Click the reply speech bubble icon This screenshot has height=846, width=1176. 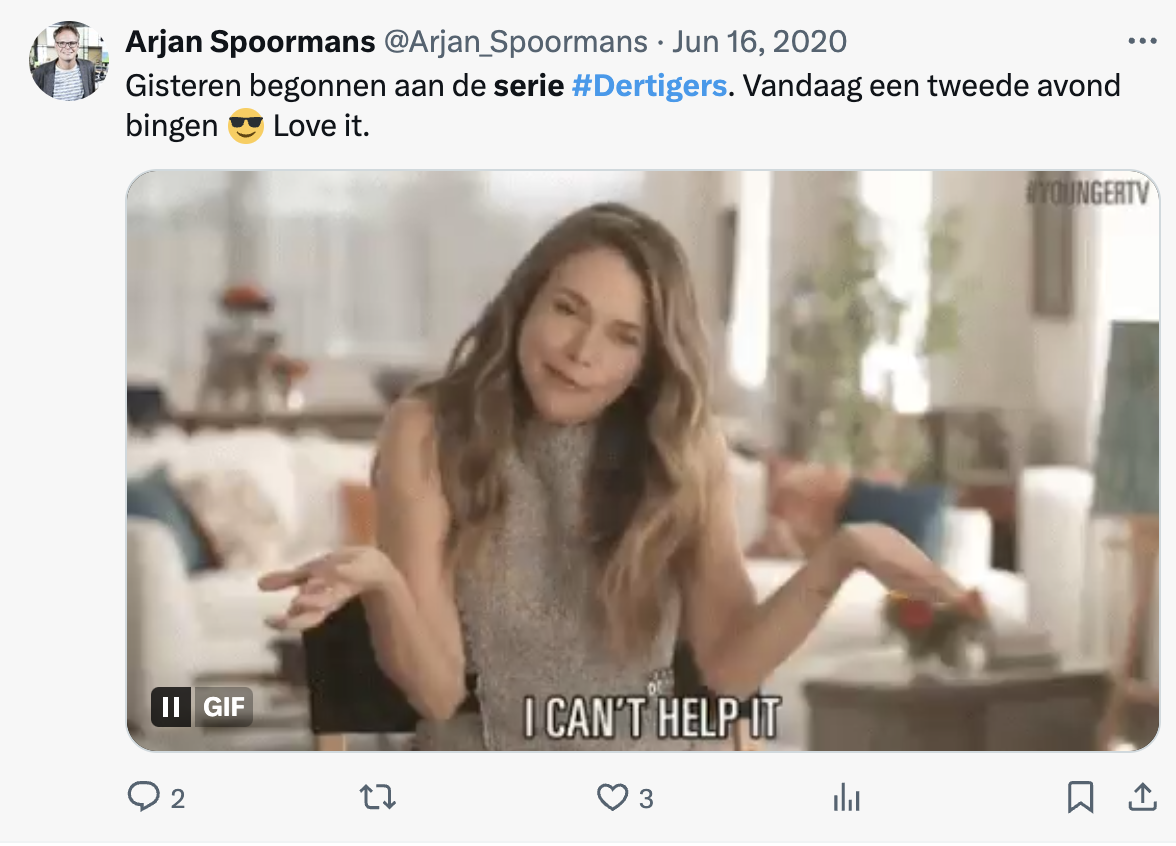tap(143, 797)
